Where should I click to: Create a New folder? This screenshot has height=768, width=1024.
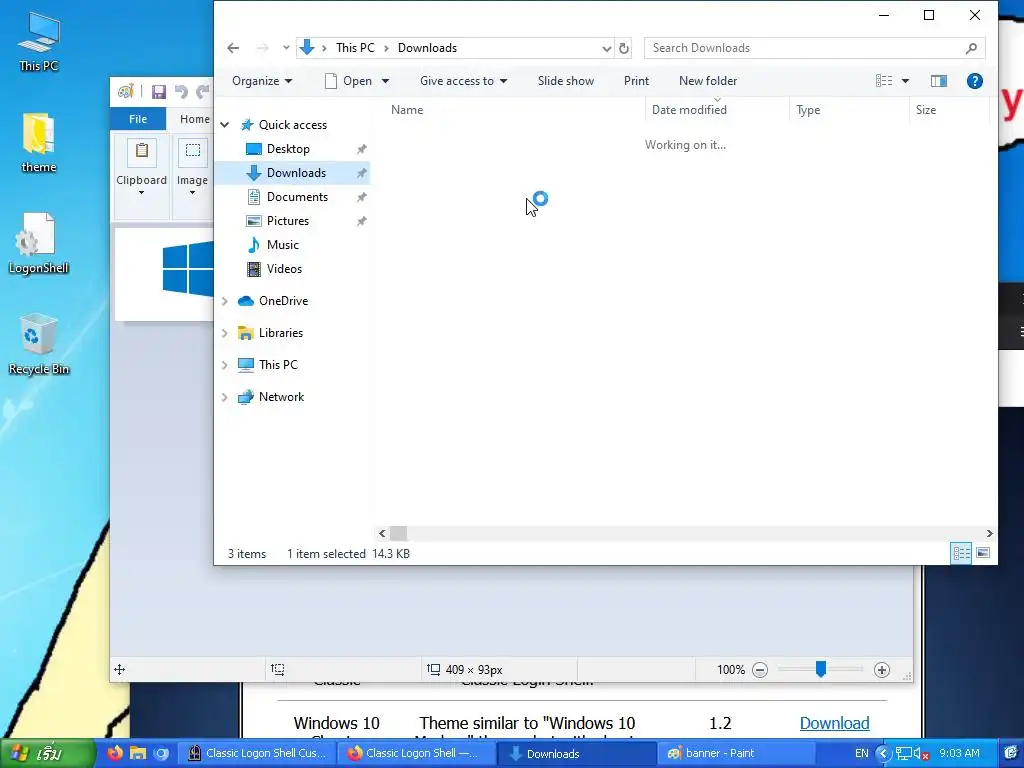pos(708,81)
